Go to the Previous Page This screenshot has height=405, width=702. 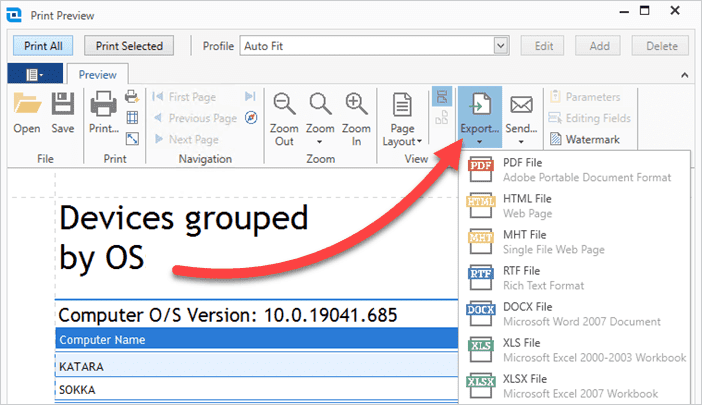tap(195, 118)
